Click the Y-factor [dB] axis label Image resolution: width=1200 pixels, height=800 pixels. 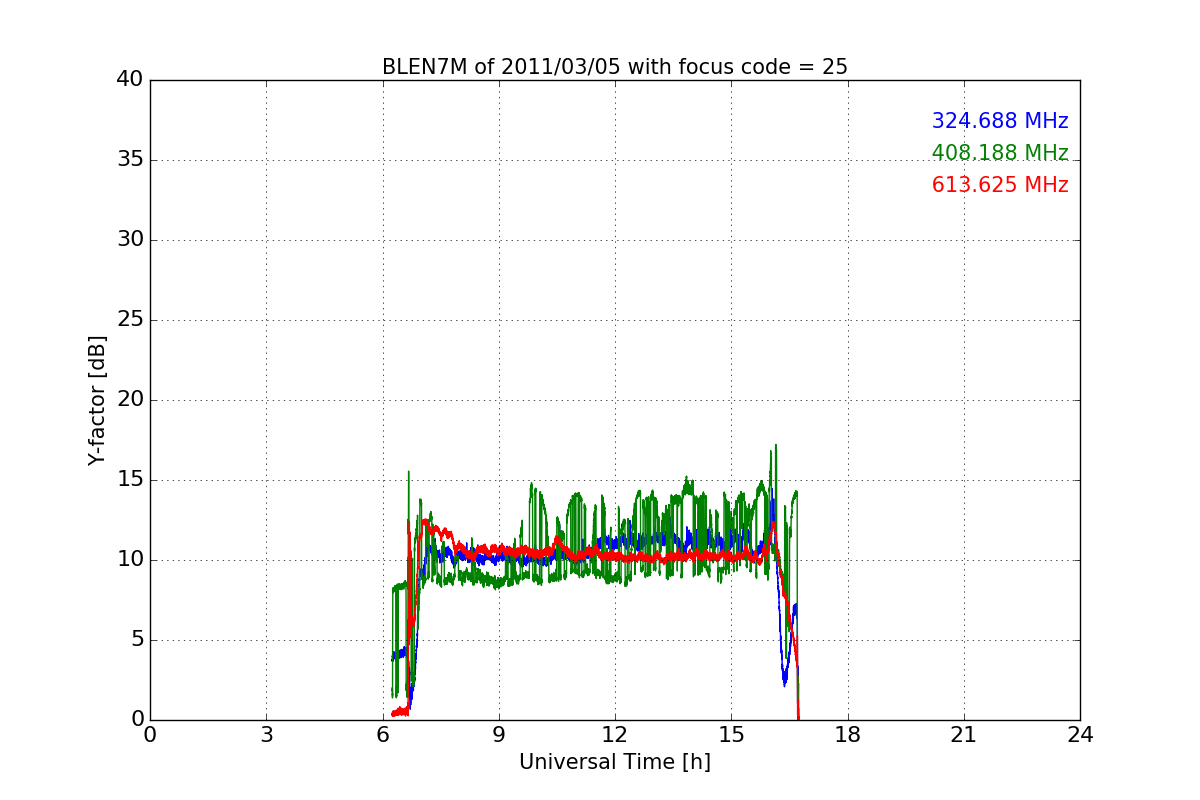pos(97,400)
